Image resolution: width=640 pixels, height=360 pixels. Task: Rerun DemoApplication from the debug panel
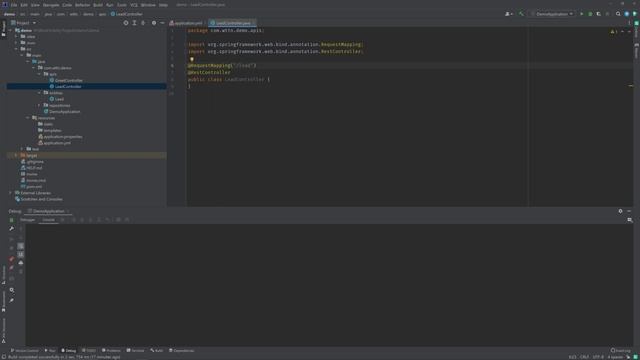pos(11,220)
